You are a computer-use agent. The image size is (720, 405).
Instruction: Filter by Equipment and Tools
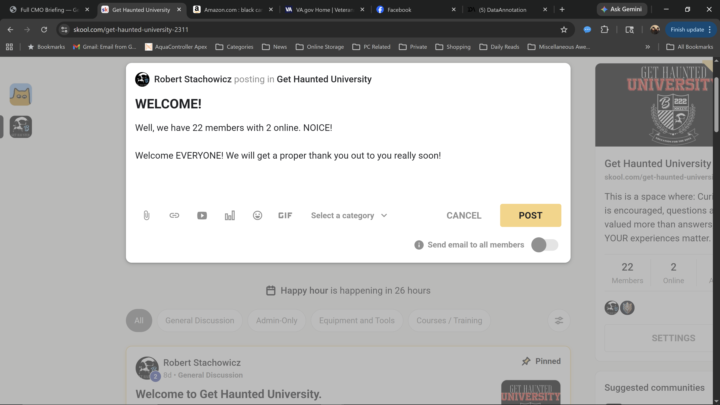pos(357,321)
